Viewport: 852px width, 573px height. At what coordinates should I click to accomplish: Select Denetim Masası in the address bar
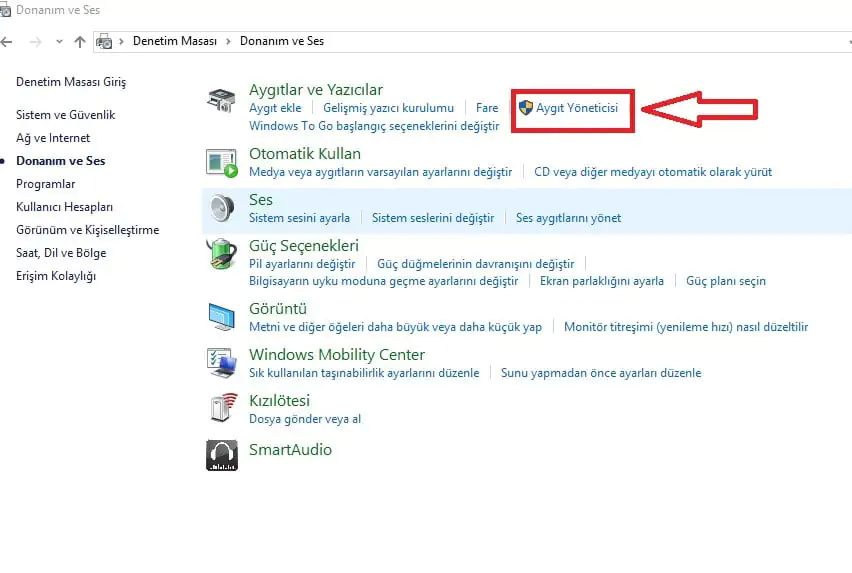point(175,42)
